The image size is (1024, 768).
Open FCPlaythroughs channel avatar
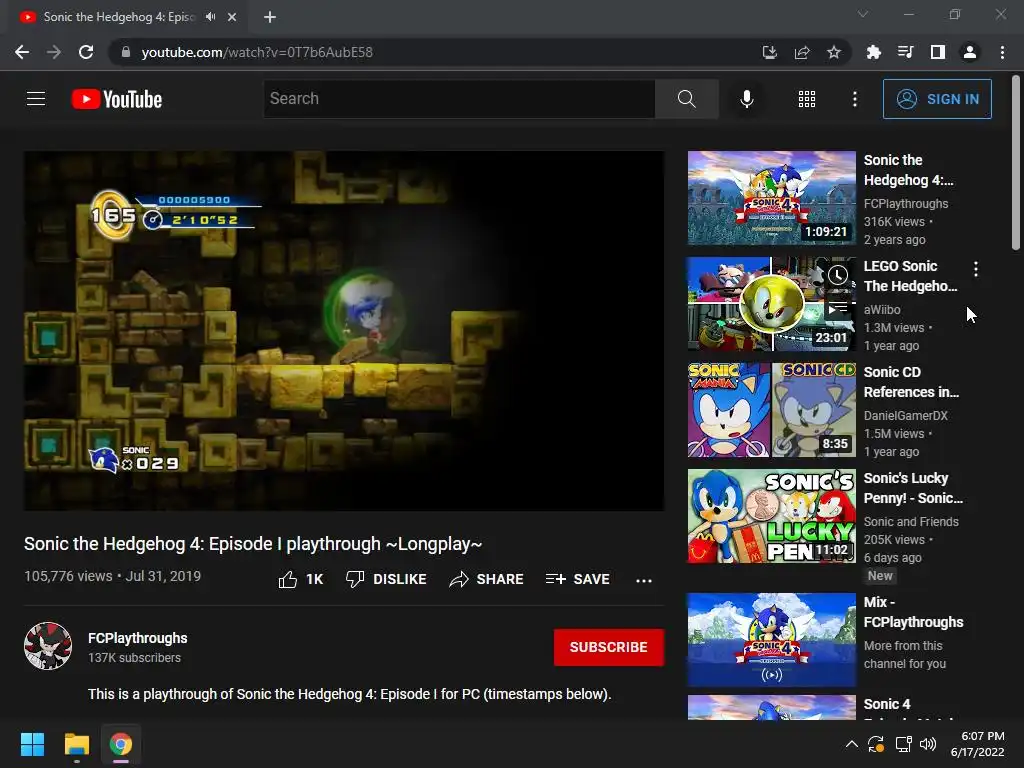[48, 646]
